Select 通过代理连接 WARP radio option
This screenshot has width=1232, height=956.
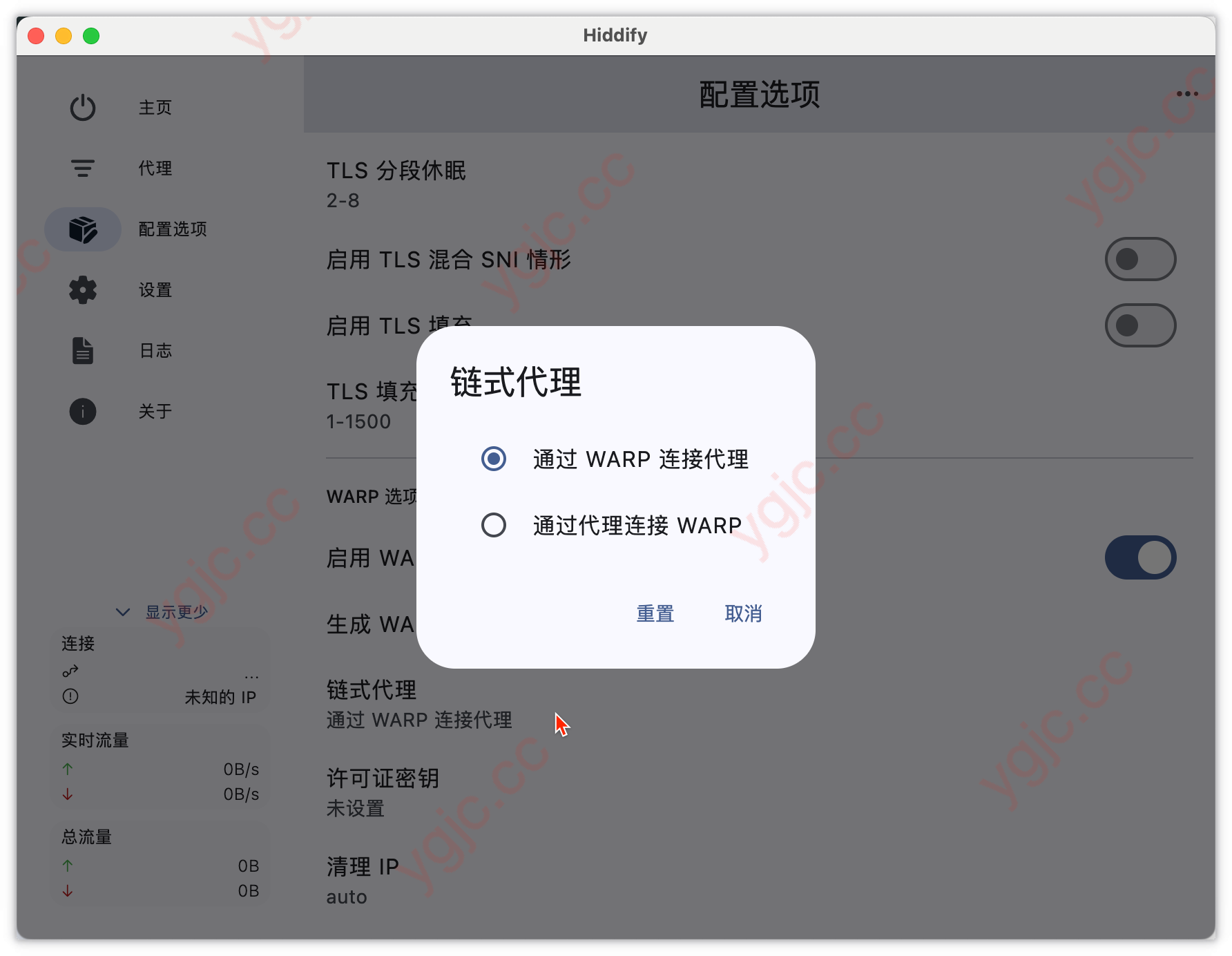tap(493, 526)
